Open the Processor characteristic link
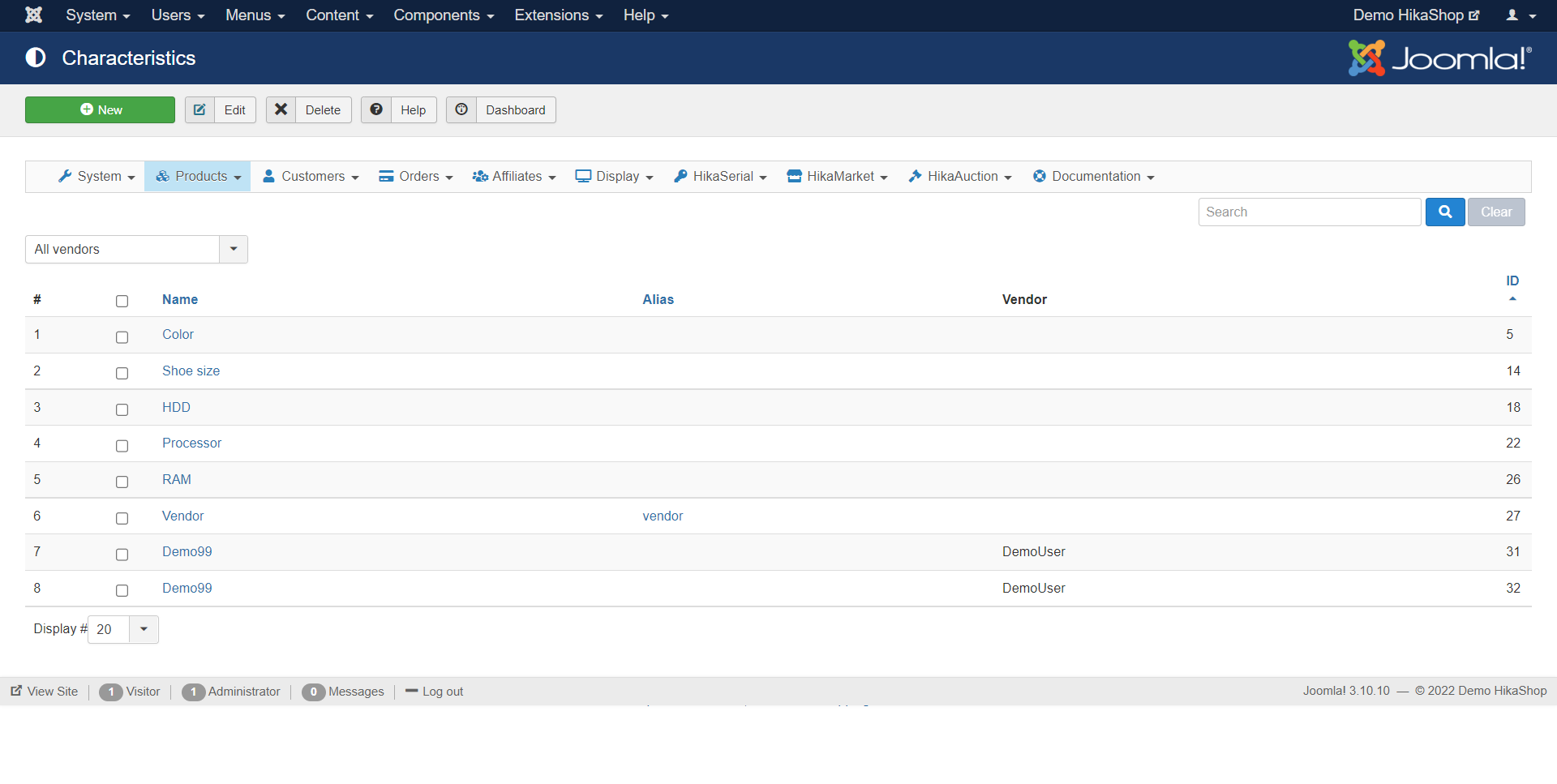Image resolution: width=1557 pixels, height=784 pixels. pyautogui.click(x=191, y=443)
